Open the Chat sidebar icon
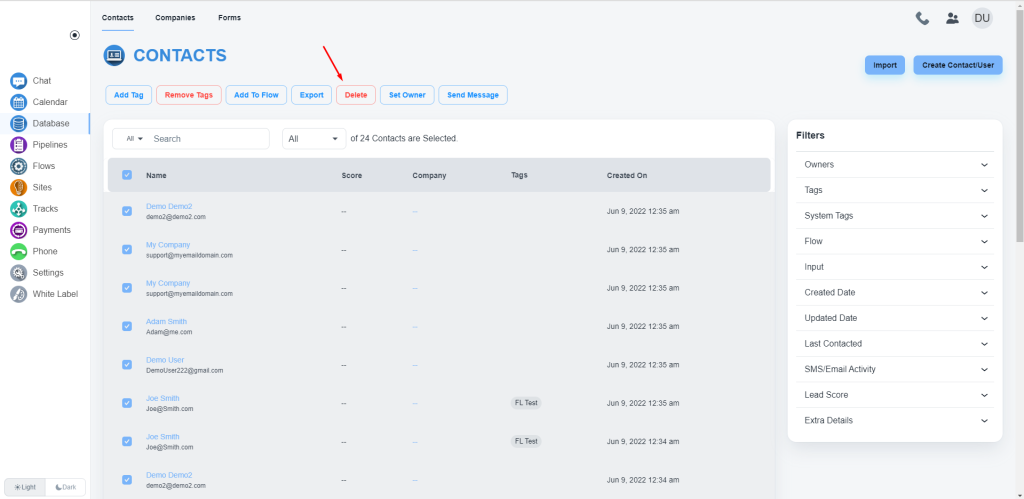The height and width of the screenshot is (499, 1024). [x=18, y=81]
